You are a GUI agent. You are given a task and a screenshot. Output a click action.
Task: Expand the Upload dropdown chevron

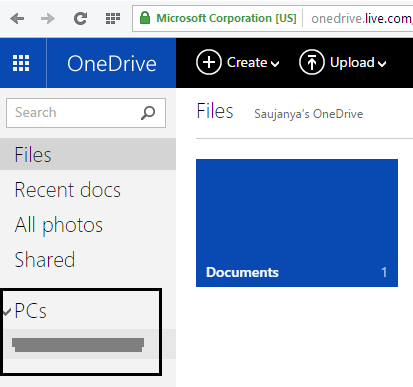click(382, 64)
